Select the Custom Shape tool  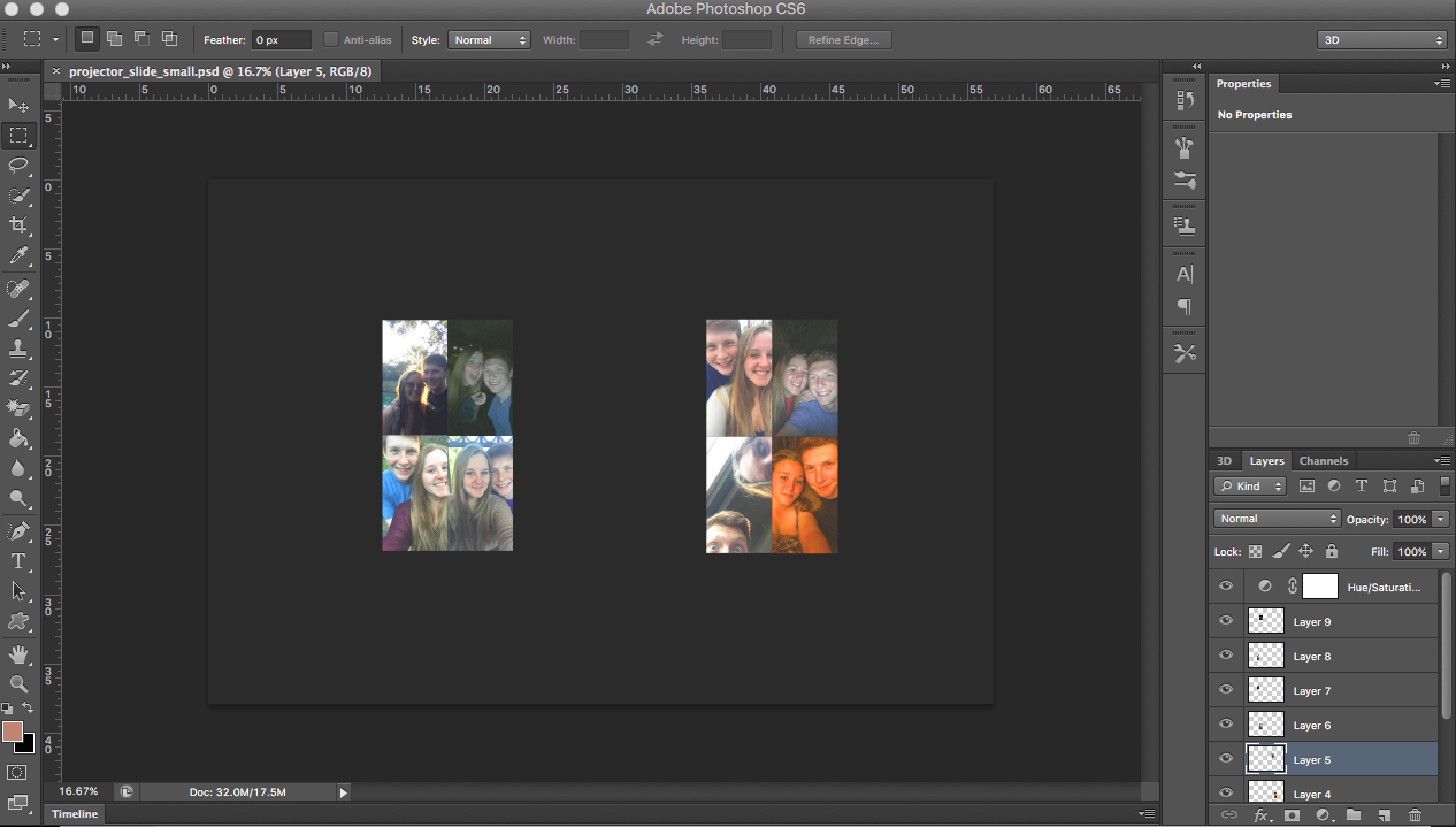click(x=18, y=621)
